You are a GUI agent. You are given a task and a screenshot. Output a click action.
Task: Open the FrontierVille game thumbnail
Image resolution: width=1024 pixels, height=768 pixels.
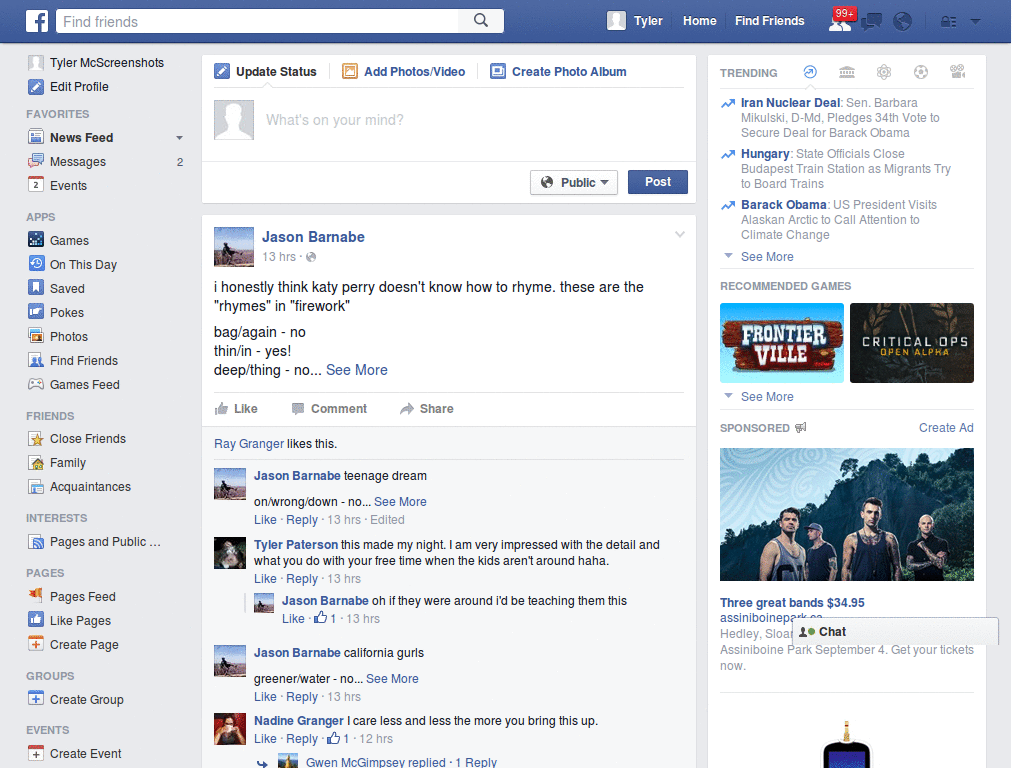tap(782, 343)
